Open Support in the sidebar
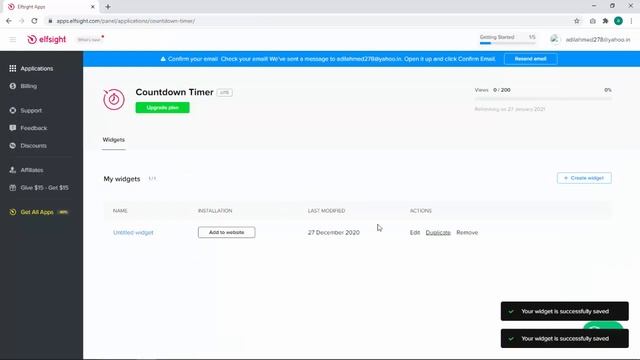The image size is (640, 360). click(31, 111)
